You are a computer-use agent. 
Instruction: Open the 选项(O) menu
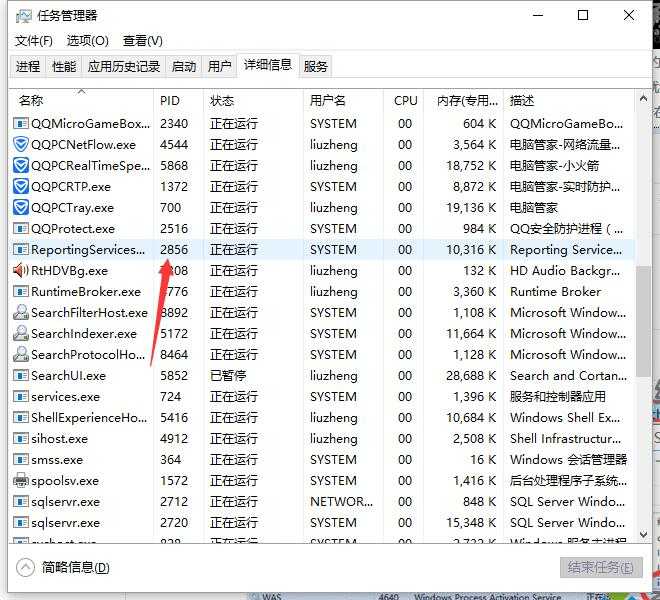(88, 41)
